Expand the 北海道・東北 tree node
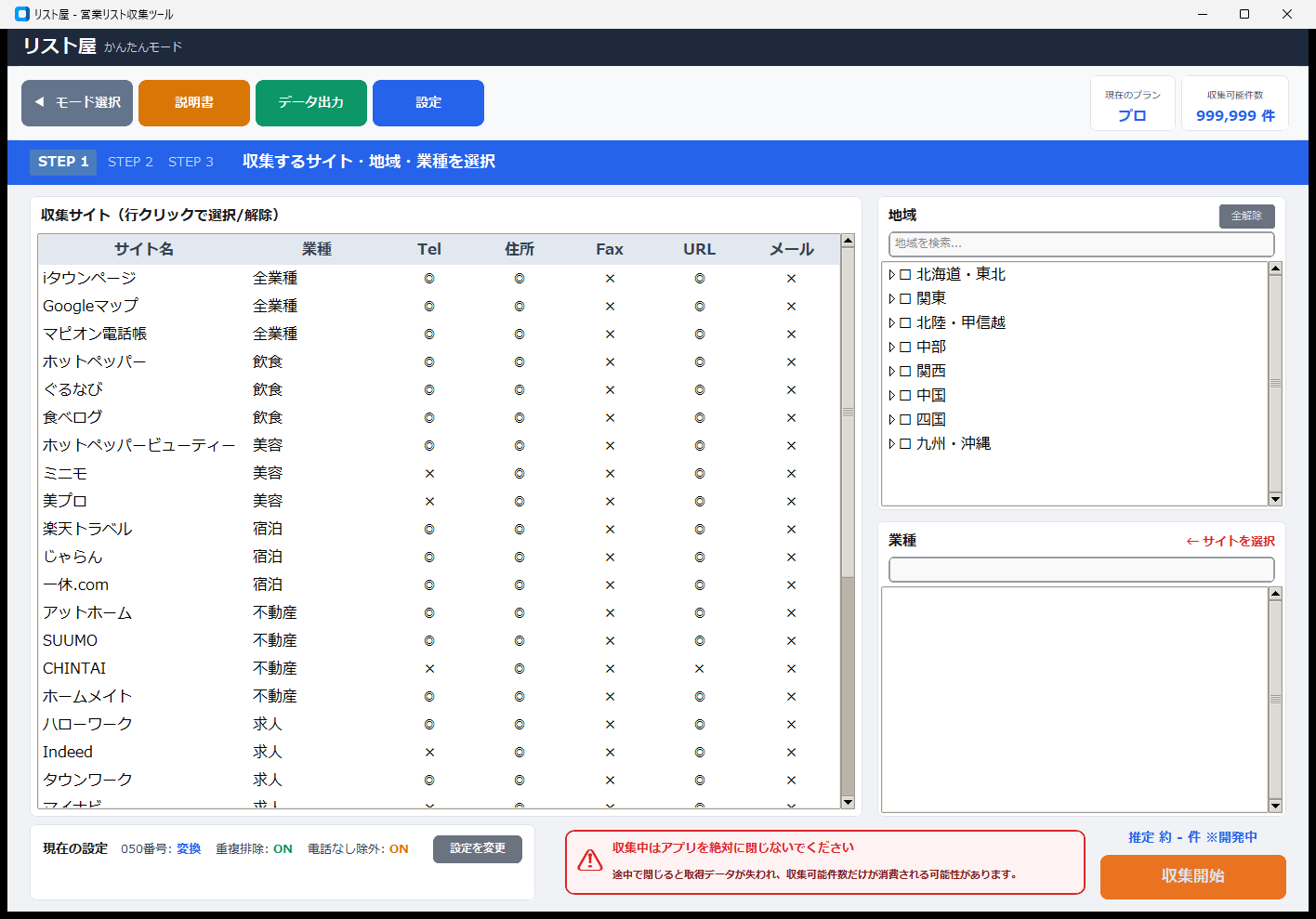 click(x=892, y=275)
